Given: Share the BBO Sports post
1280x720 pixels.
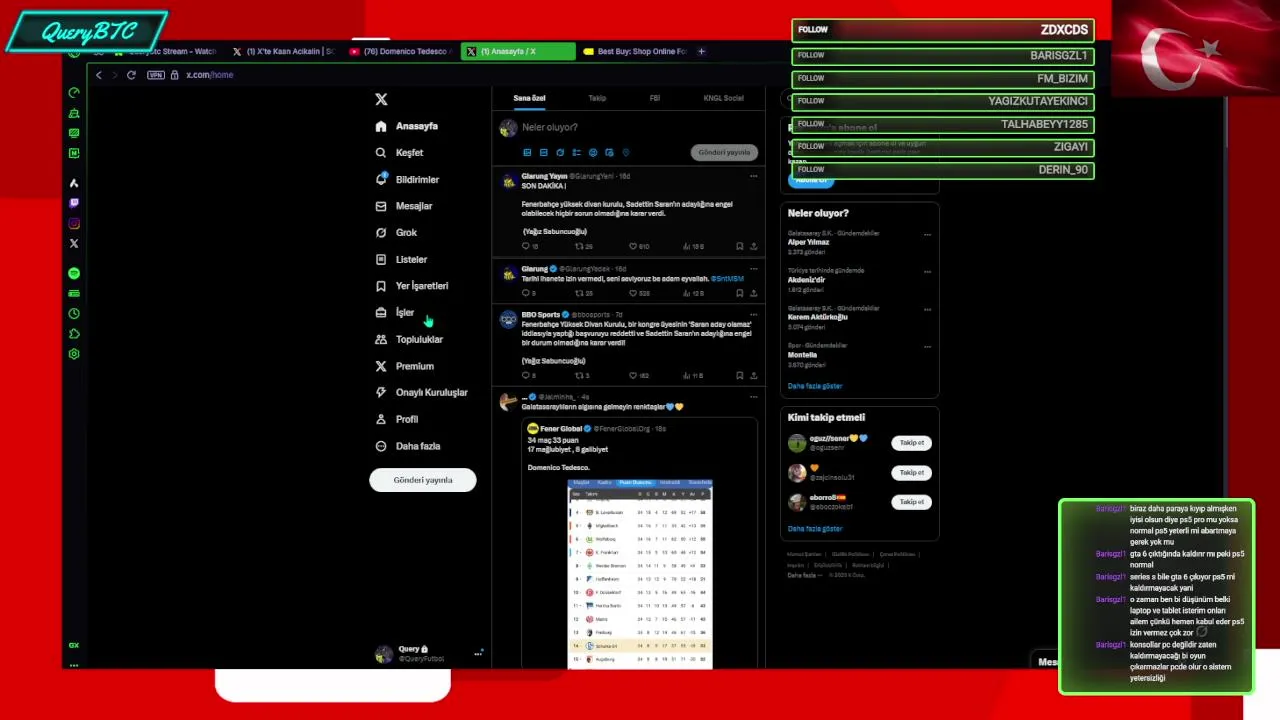Looking at the screenshot, I should click(753, 376).
